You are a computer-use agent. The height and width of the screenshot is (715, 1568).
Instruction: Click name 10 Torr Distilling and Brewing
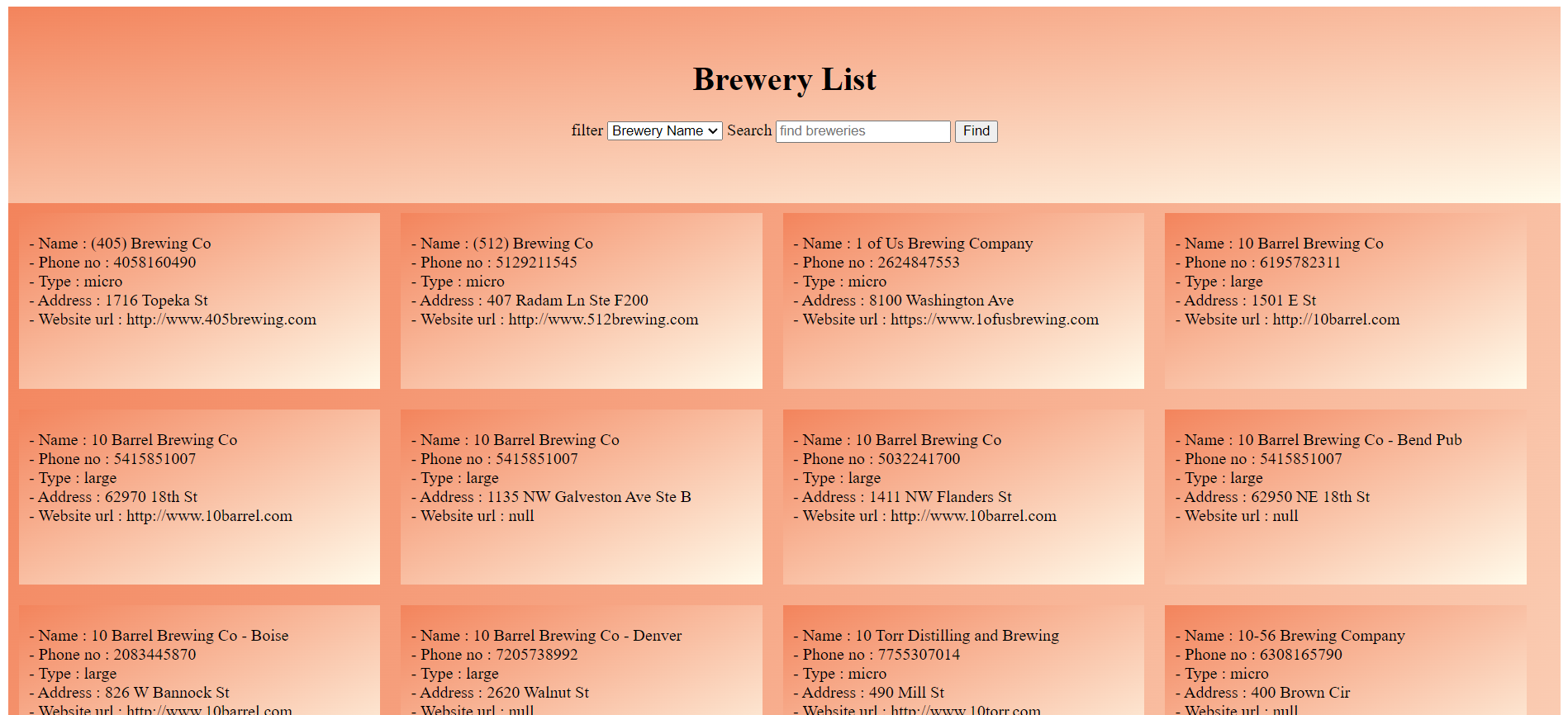[x=957, y=636]
